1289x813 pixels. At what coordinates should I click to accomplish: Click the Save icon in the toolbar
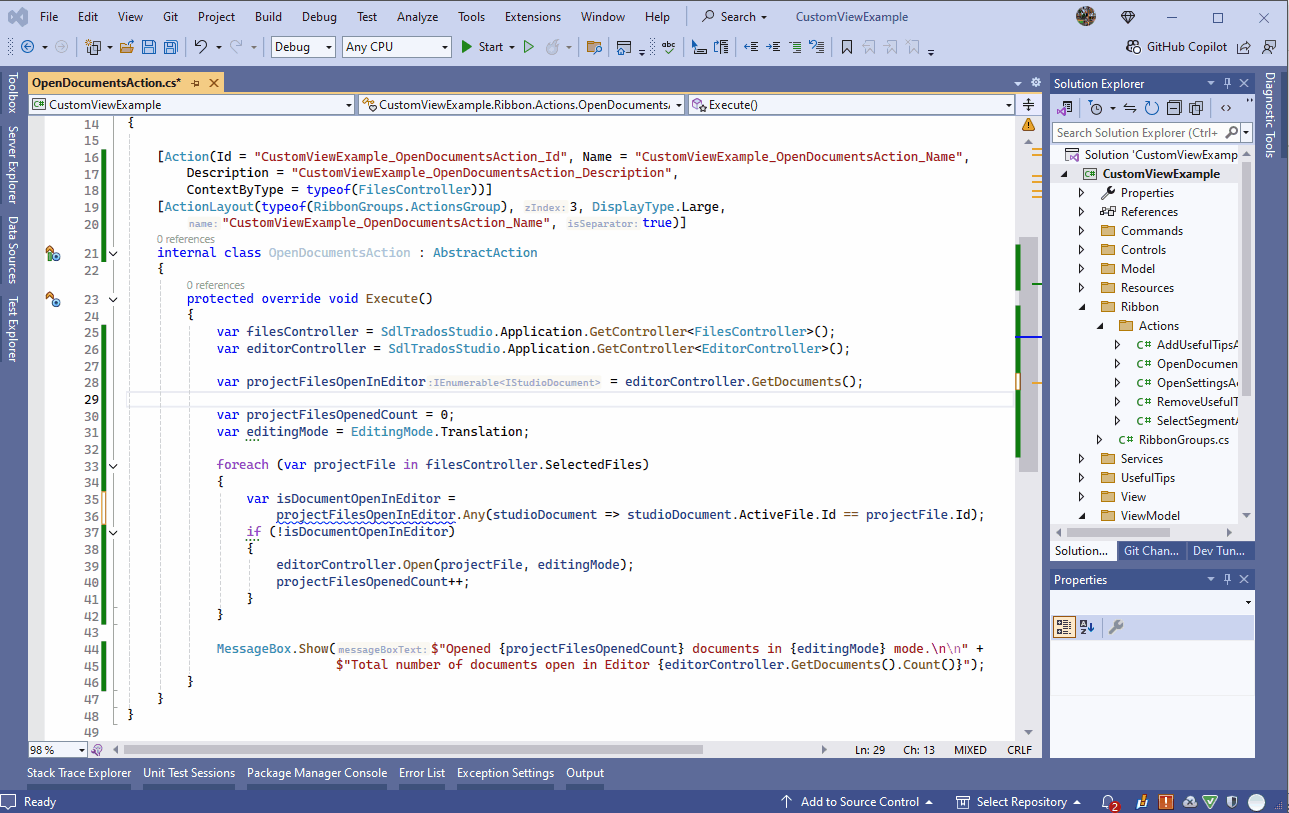148,46
